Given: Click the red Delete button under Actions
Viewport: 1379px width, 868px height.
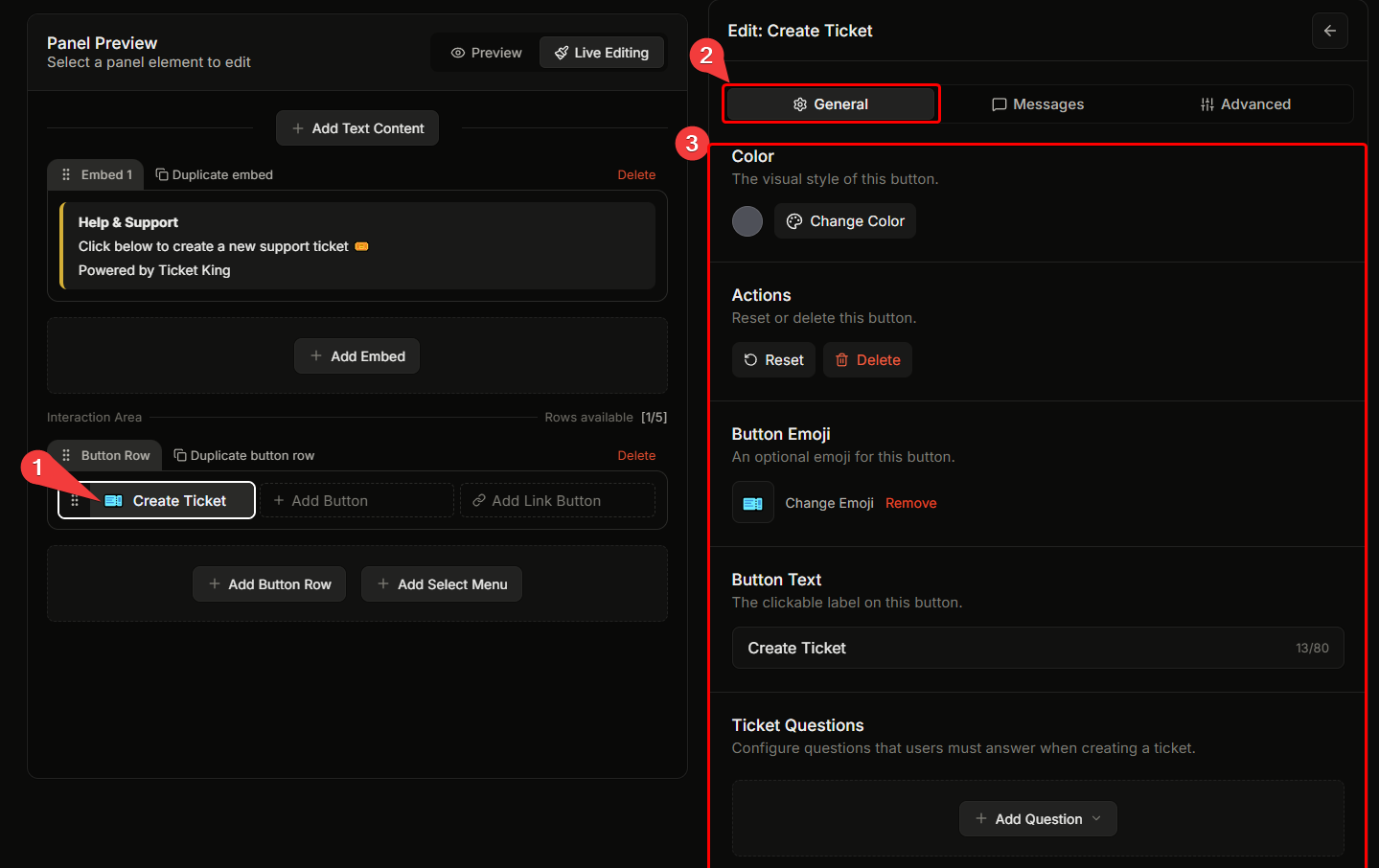Looking at the screenshot, I should (x=867, y=360).
